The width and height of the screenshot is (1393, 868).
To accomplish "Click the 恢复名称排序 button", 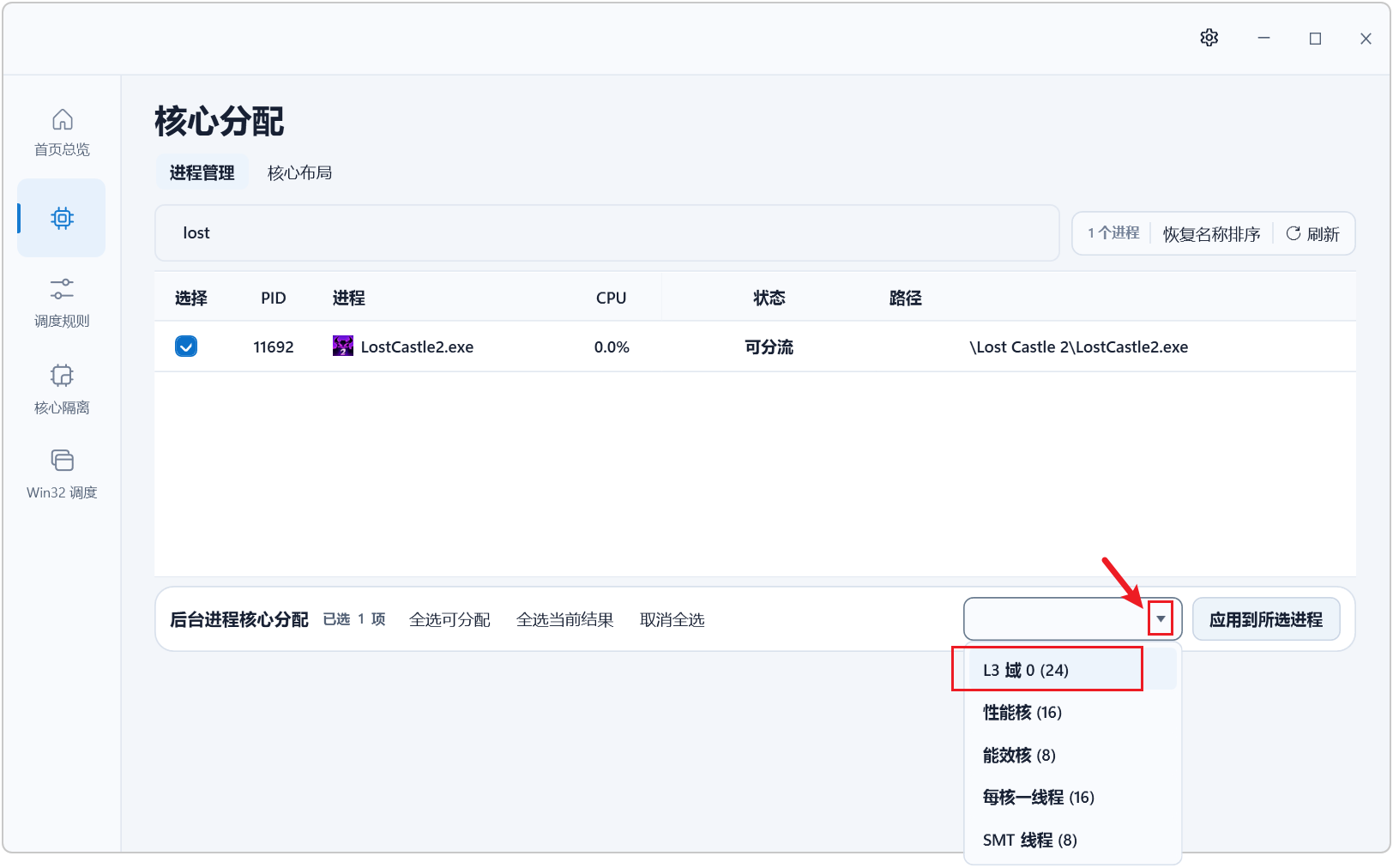I will (x=1211, y=234).
